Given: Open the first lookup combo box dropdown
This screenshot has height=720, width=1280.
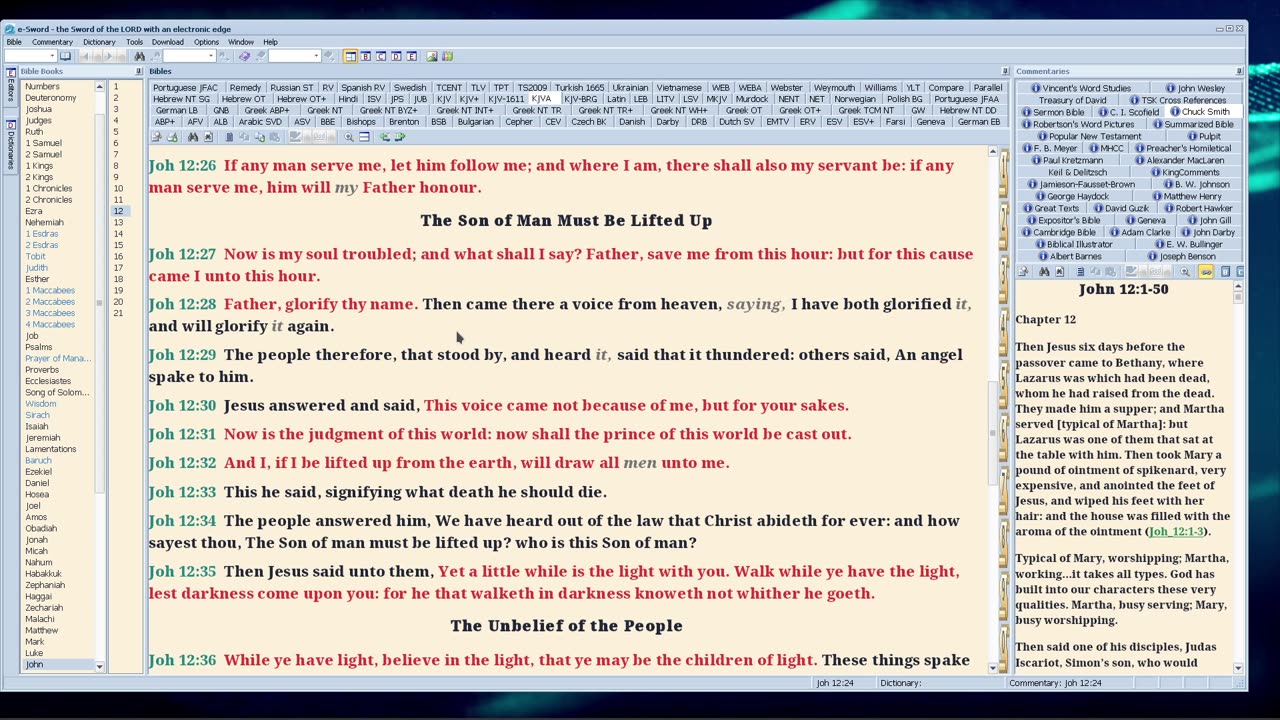Looking at the screenshot, I should click(x=52, y=56).
